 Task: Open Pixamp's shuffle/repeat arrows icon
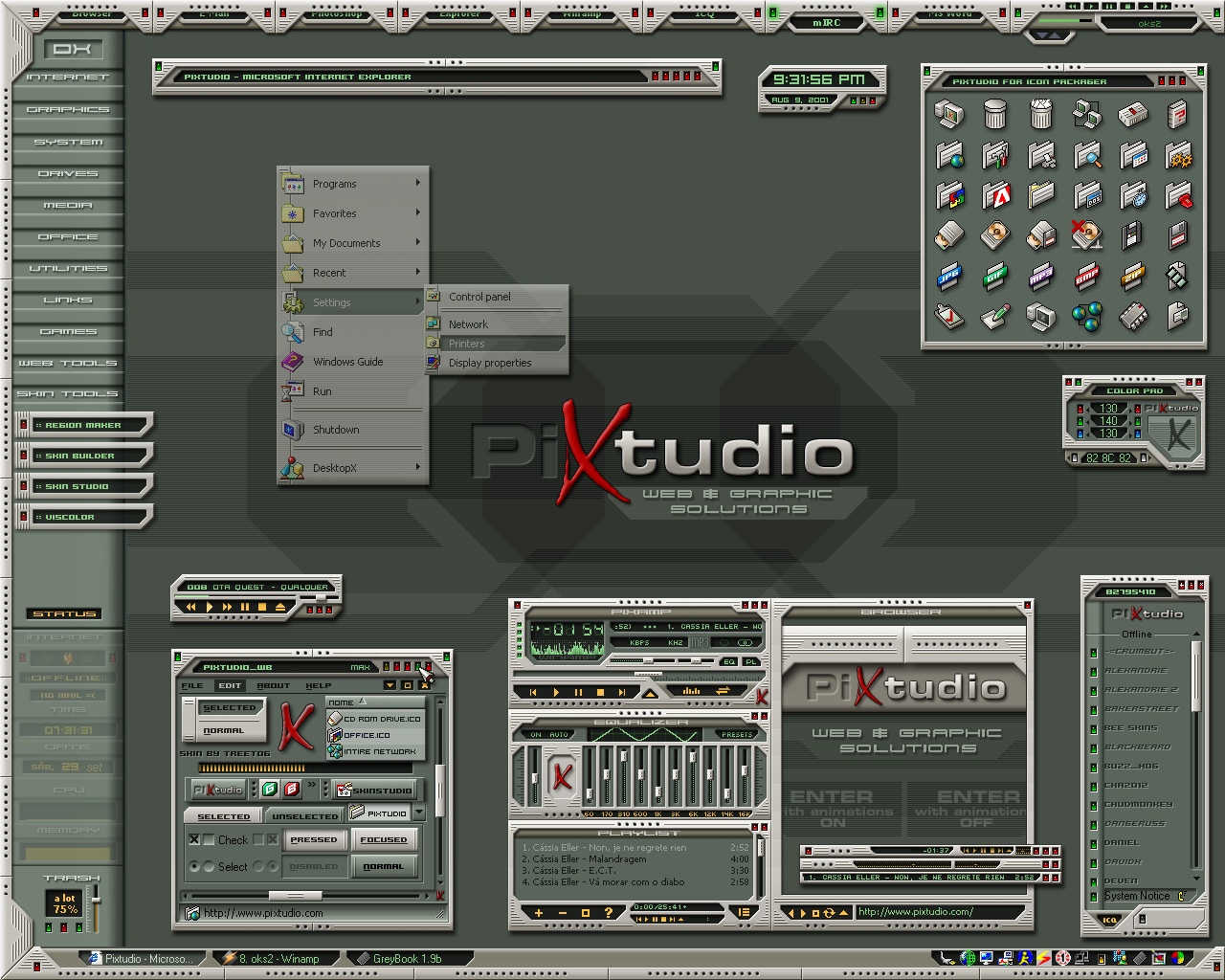pyautogui.click(x=721, y=691)
